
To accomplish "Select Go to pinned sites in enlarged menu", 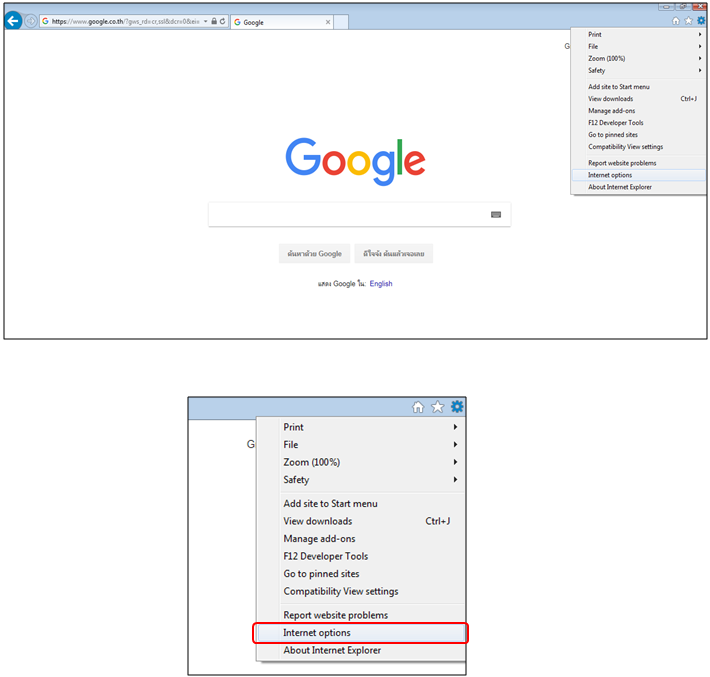I will tap(361, 574).
